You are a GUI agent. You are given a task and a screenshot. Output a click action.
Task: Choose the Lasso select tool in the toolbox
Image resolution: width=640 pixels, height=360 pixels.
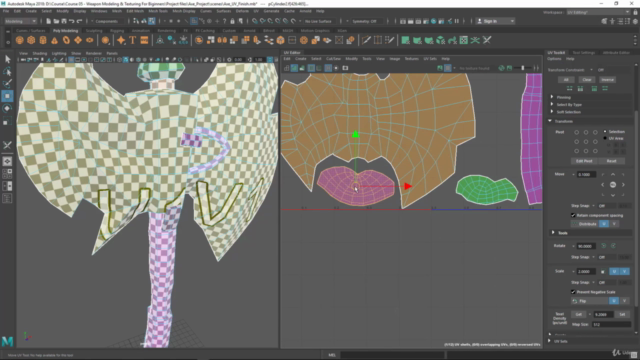pyautogui.click(x=7, y=71)
